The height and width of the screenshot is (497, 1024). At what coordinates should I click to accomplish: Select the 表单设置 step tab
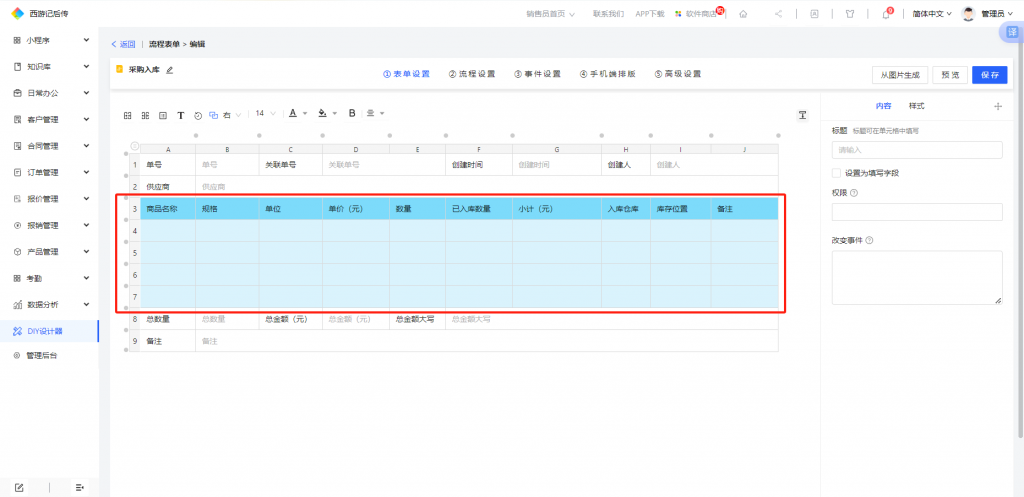click(x=406, y=74)
